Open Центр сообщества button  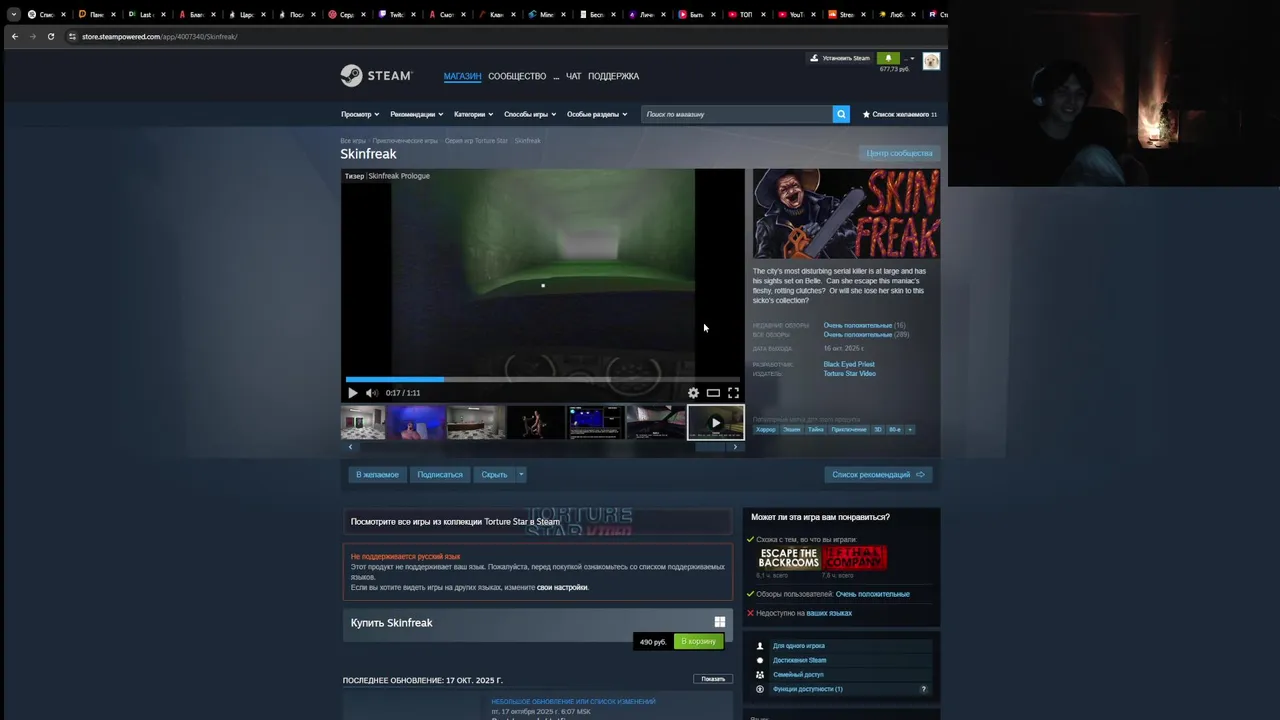point(899,153)
